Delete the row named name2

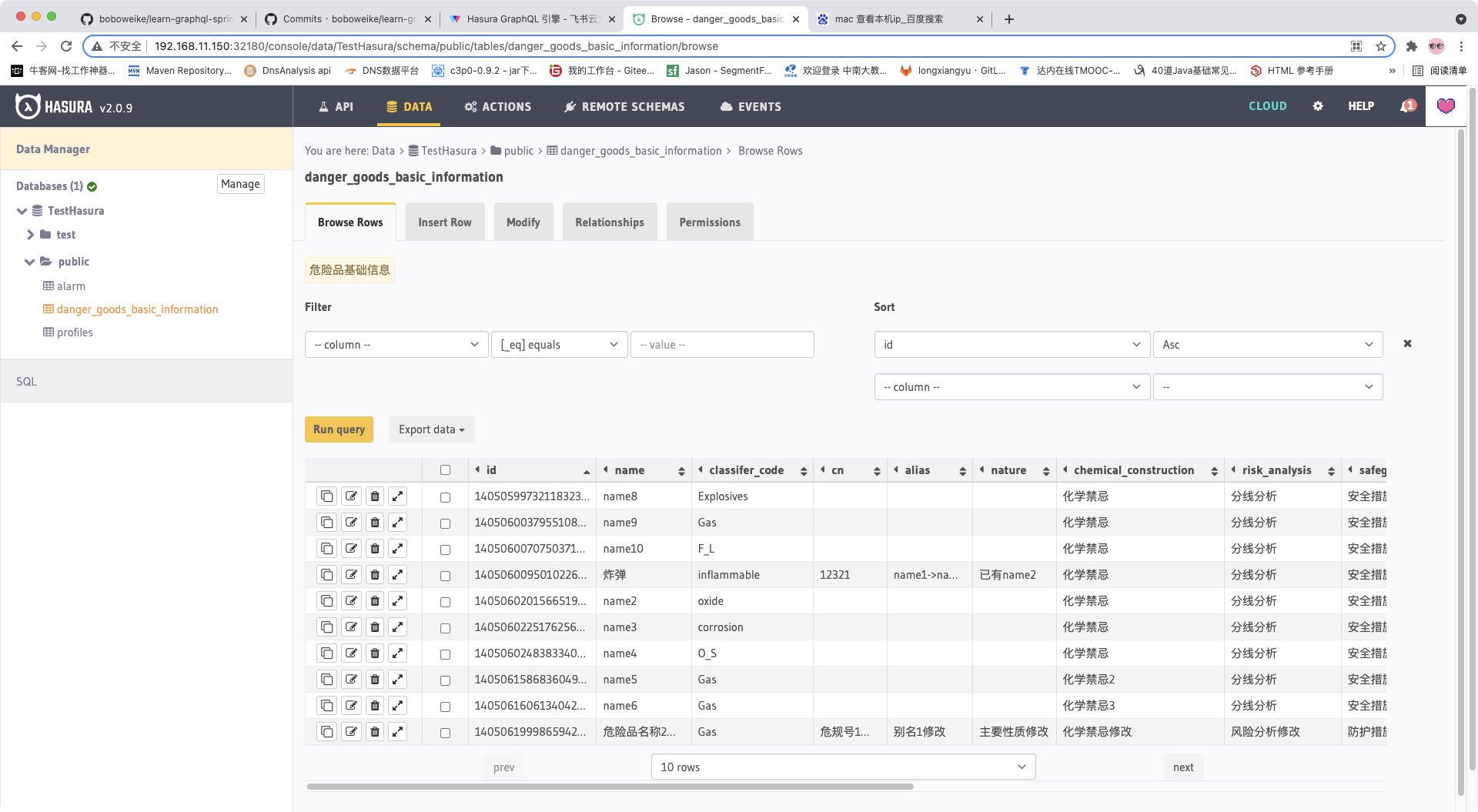pyautogui.click(x=374, y=601)
